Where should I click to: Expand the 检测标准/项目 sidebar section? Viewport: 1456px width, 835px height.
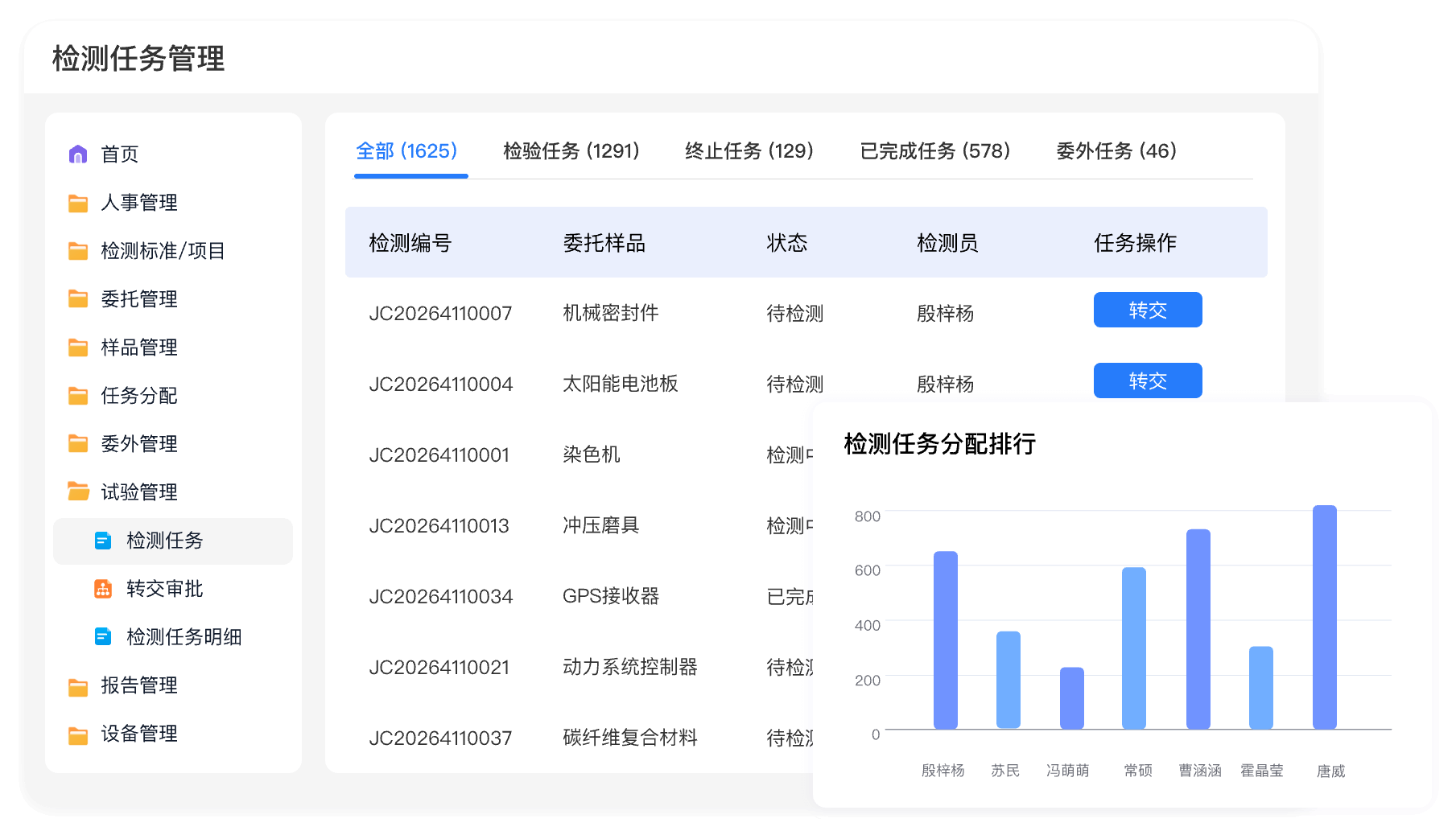[x=162, y=251]
